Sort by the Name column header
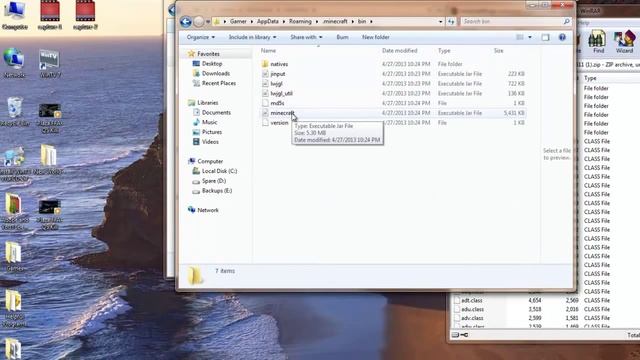Screen dimensions: 640x360 pos(268,51)
